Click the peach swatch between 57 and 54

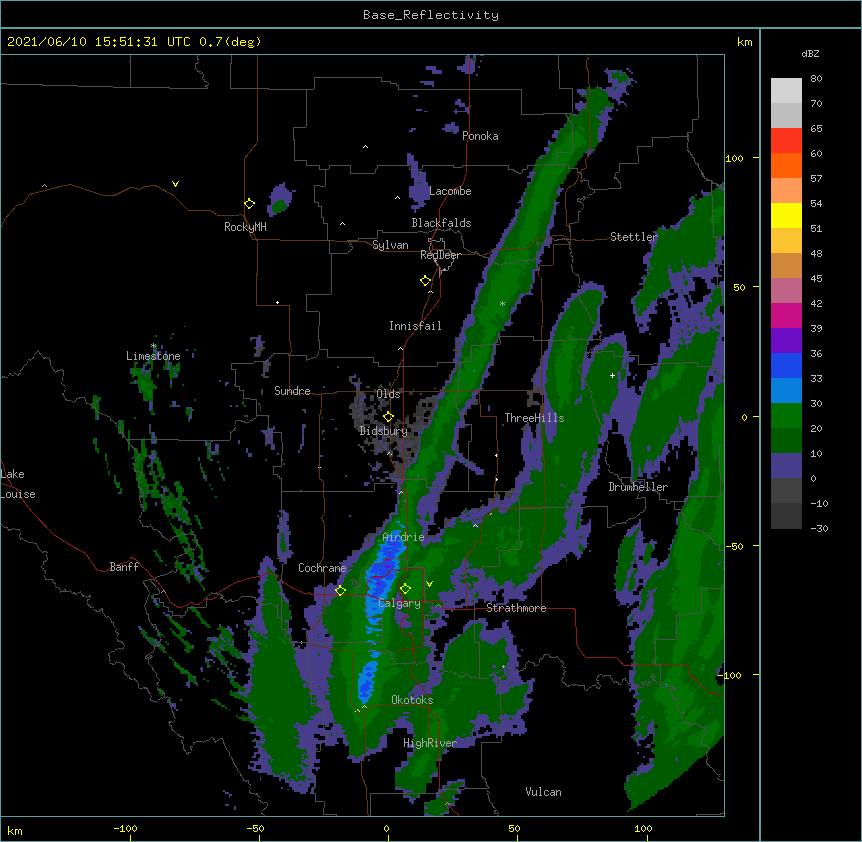(x=786, y=191)
